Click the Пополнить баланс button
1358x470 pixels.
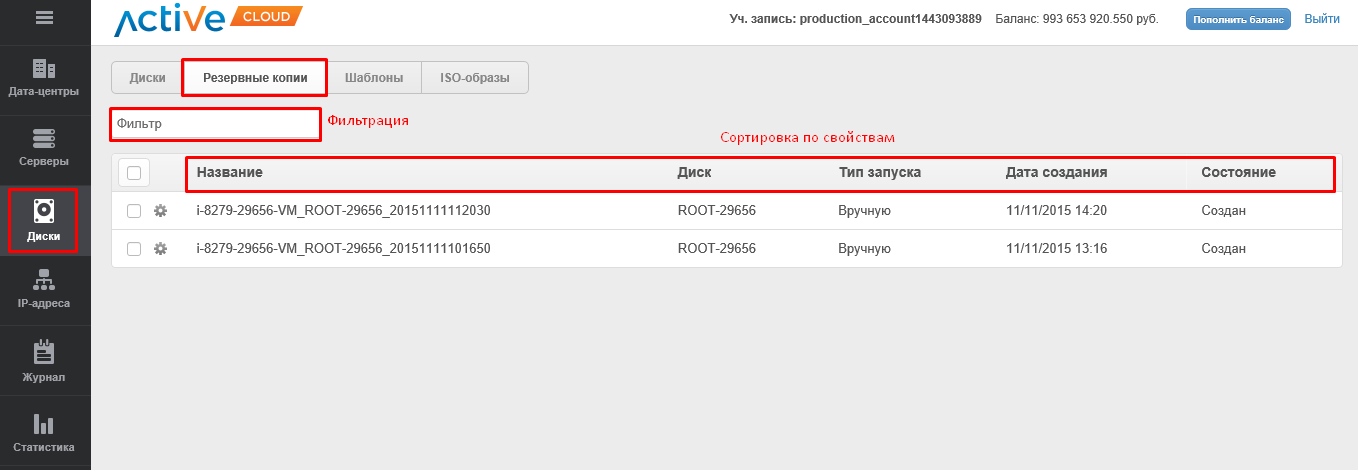1238,19
